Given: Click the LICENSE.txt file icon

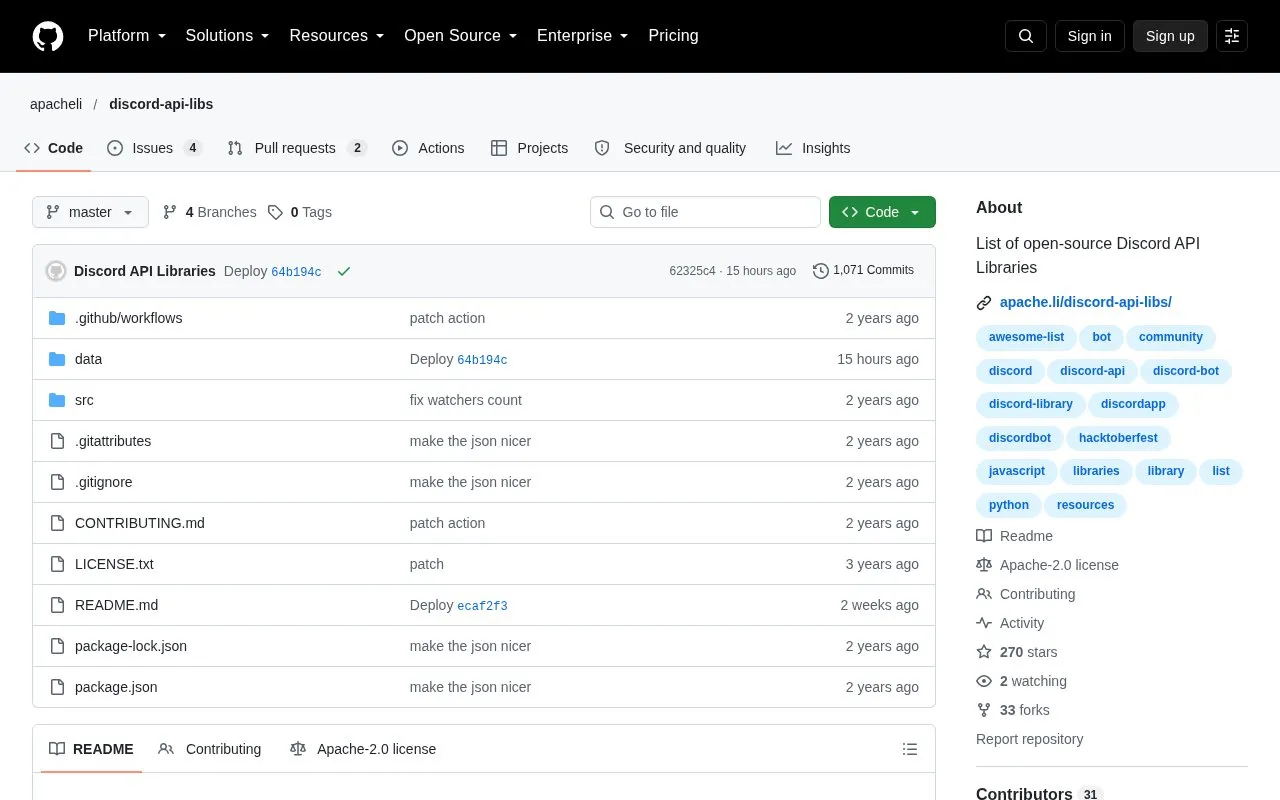Looking at the screenshot, I should [57, 564].
